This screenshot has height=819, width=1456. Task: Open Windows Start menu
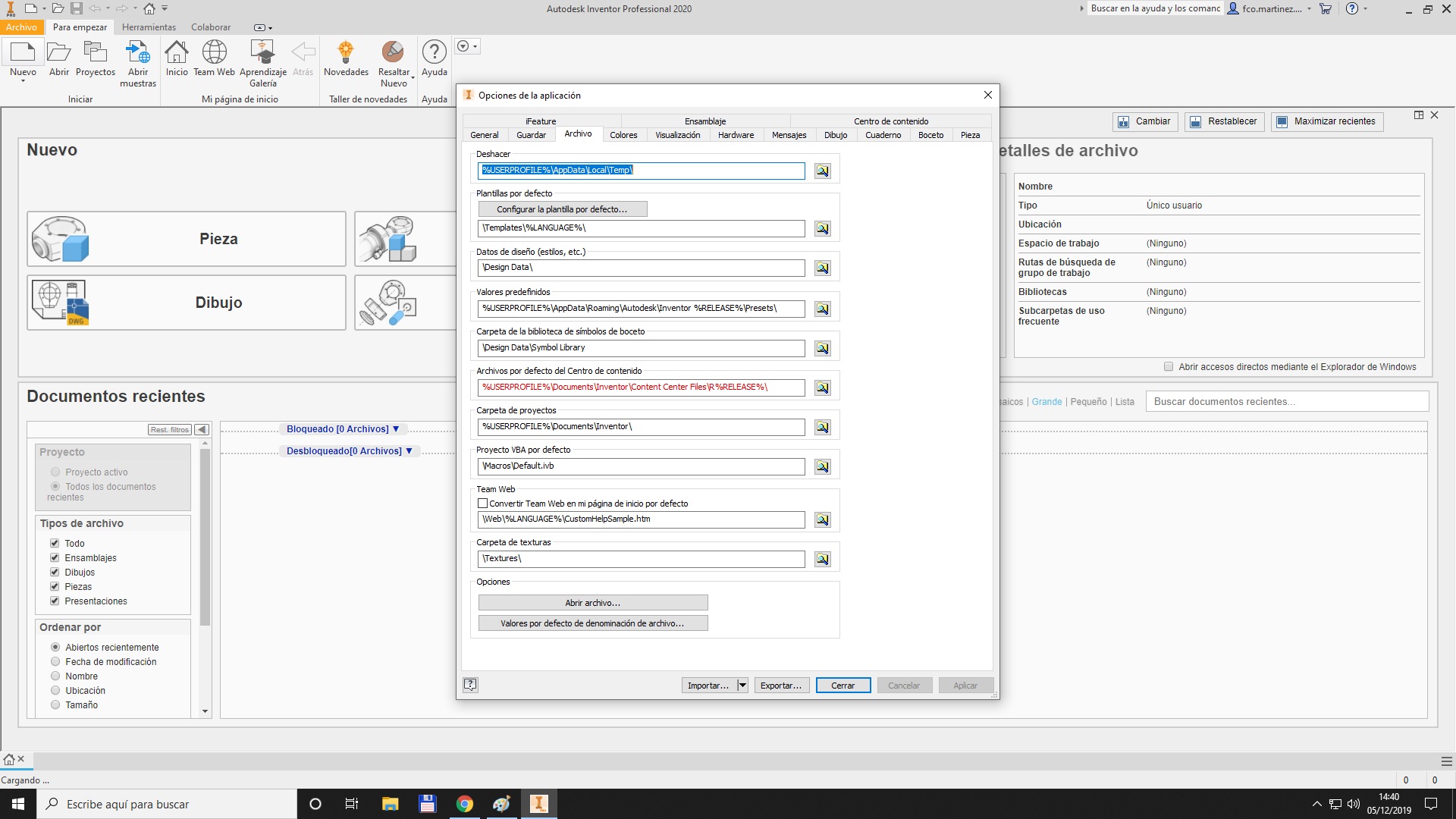pyautogui.click(x=18, y=804)
